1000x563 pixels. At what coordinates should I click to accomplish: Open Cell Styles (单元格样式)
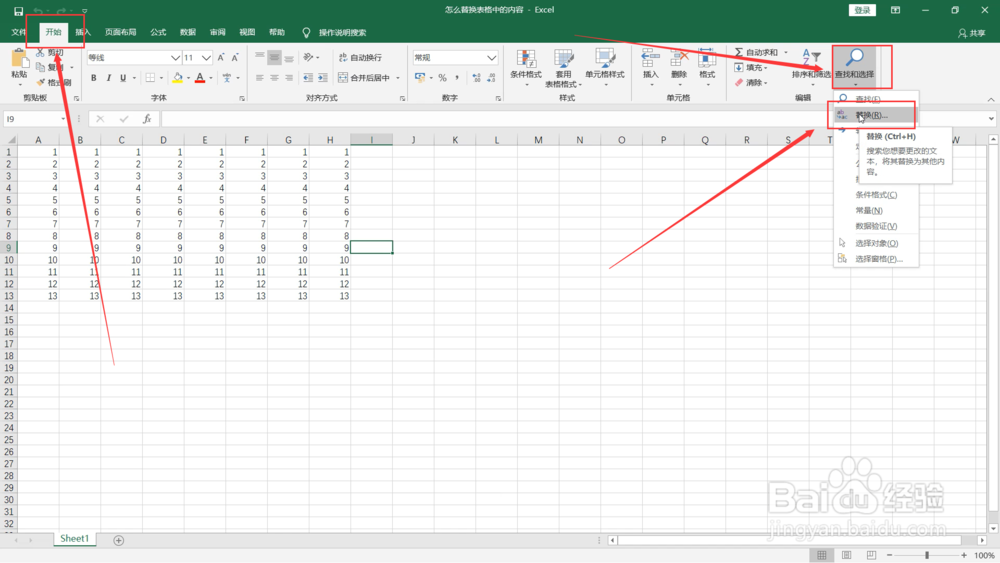[605, 67]
